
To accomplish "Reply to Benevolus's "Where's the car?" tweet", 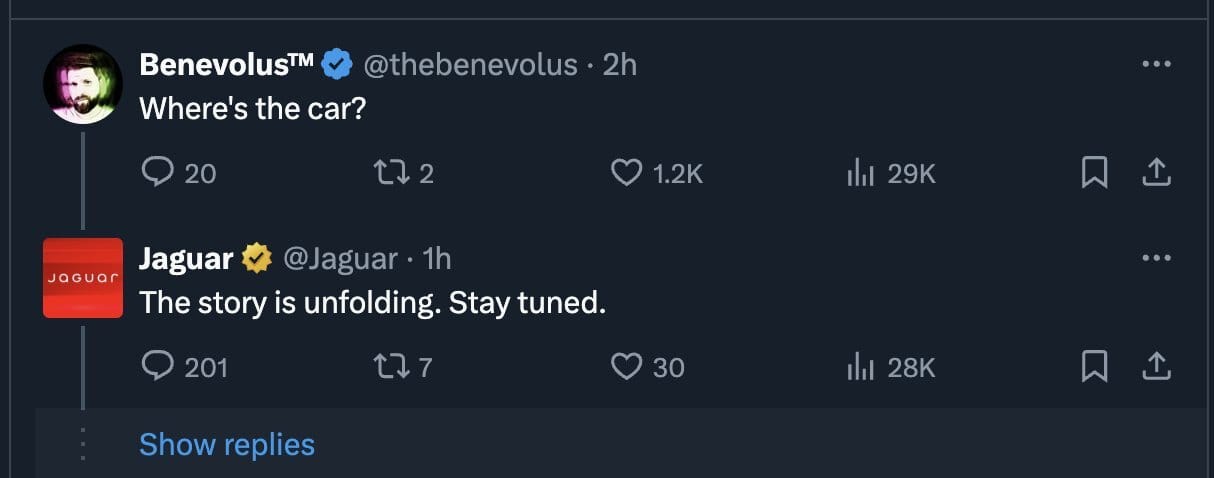I will 159,174.
